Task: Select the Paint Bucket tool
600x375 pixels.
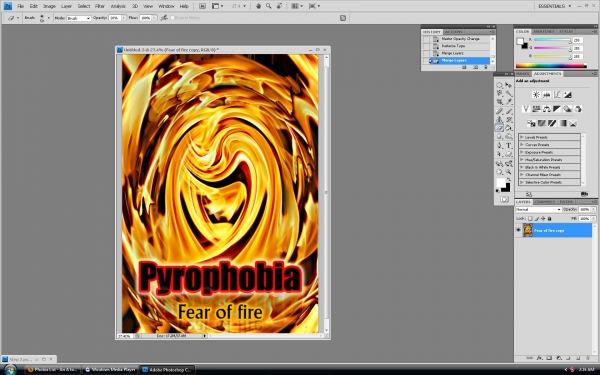Action: tap(509, 128)
